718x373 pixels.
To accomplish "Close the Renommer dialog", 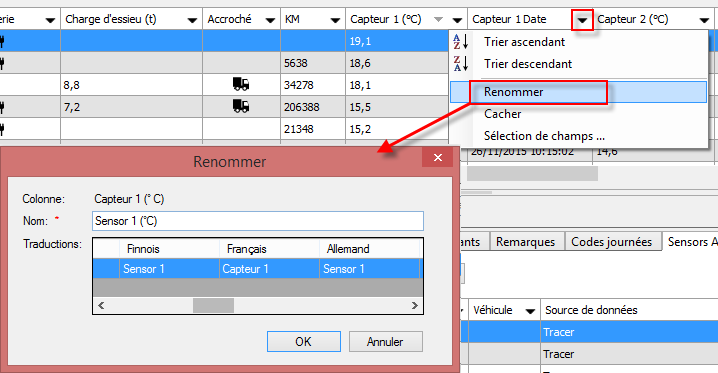I will point(438,157).
